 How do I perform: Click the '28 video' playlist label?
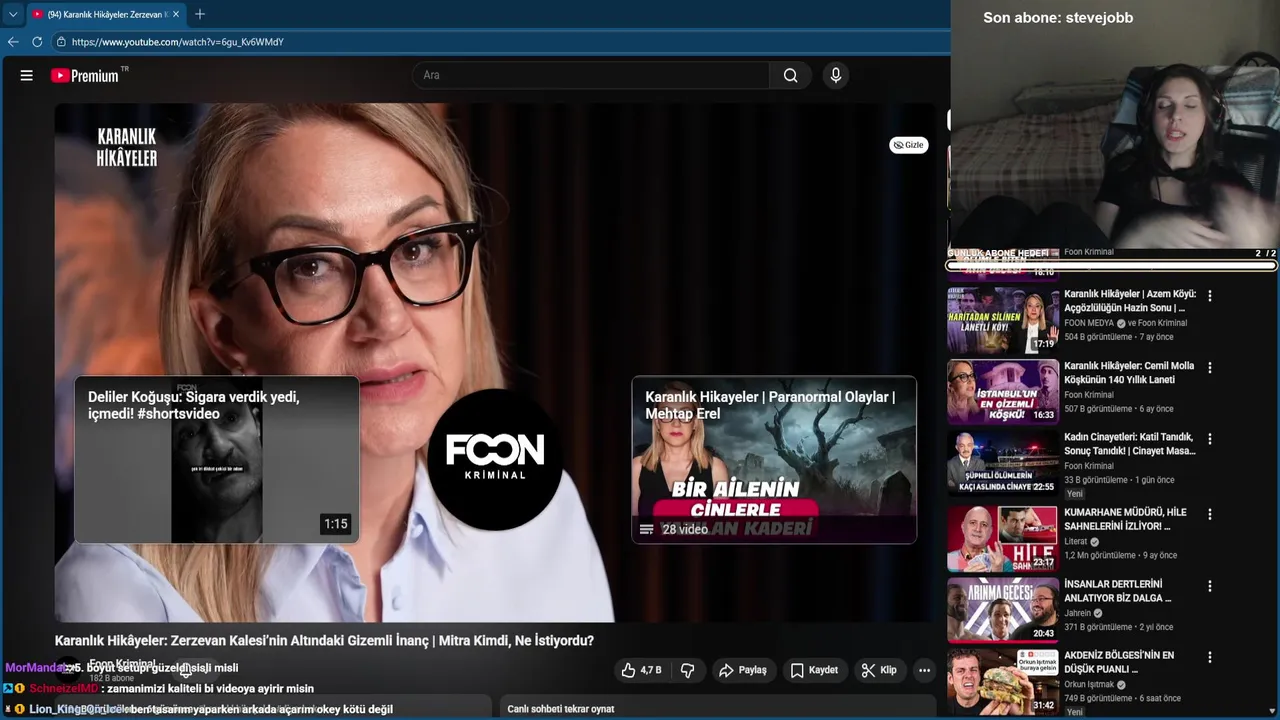[x=685, y=529]
